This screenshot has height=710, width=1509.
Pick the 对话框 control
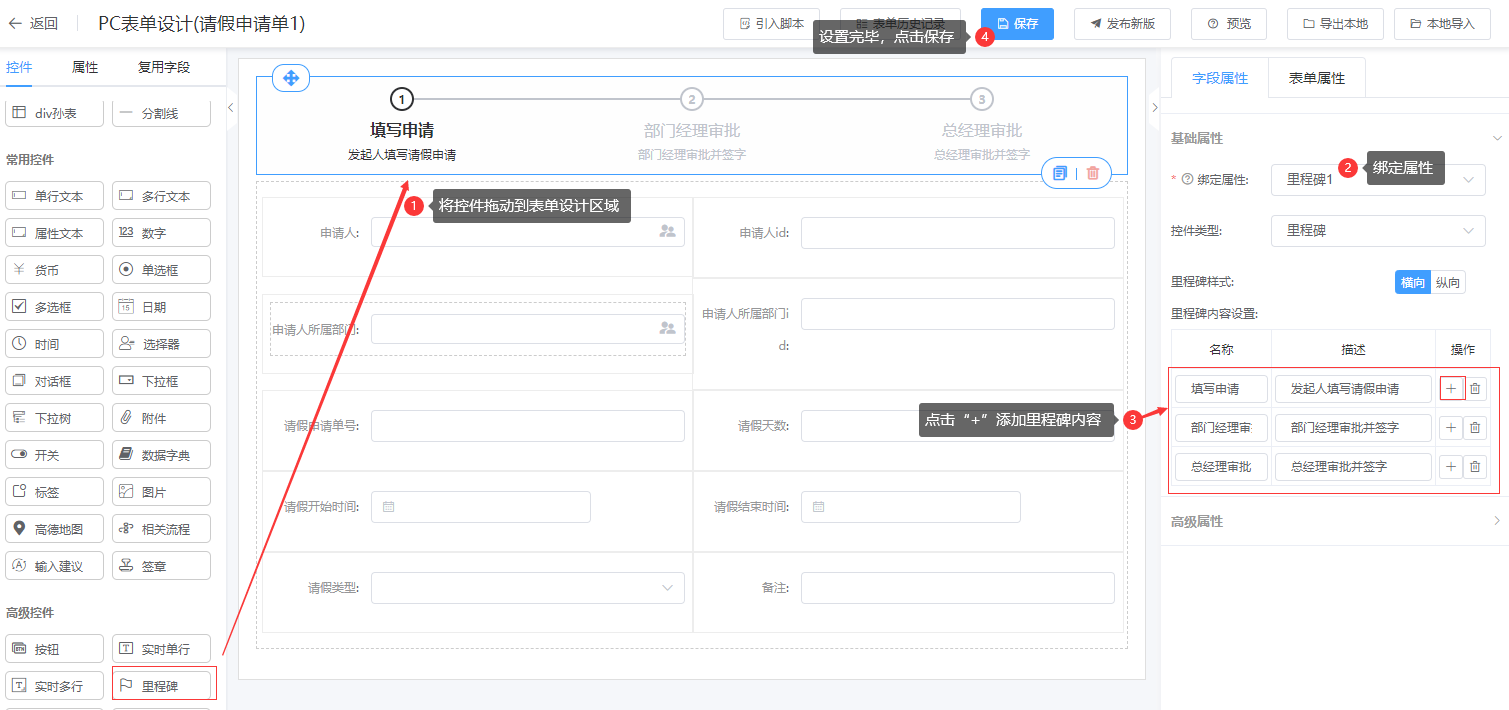54,381
